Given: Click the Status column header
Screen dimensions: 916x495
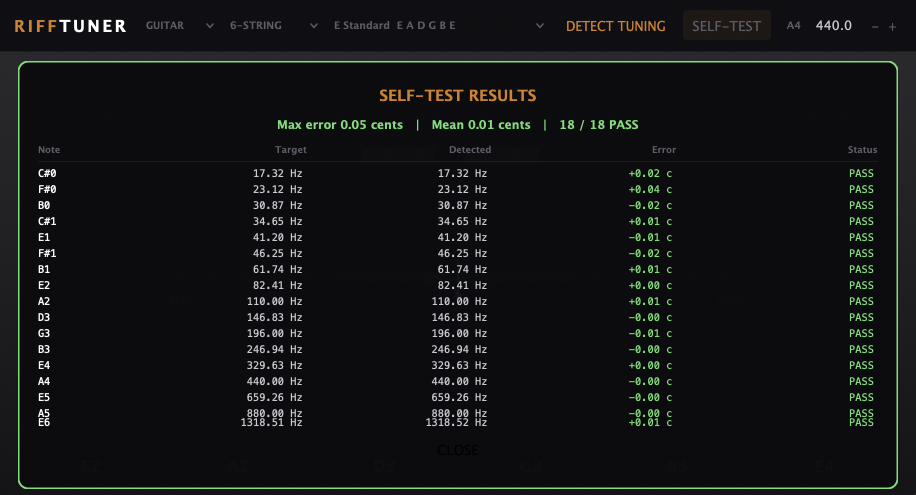Looking at the screenshot, I should click(x=862, y=150).
